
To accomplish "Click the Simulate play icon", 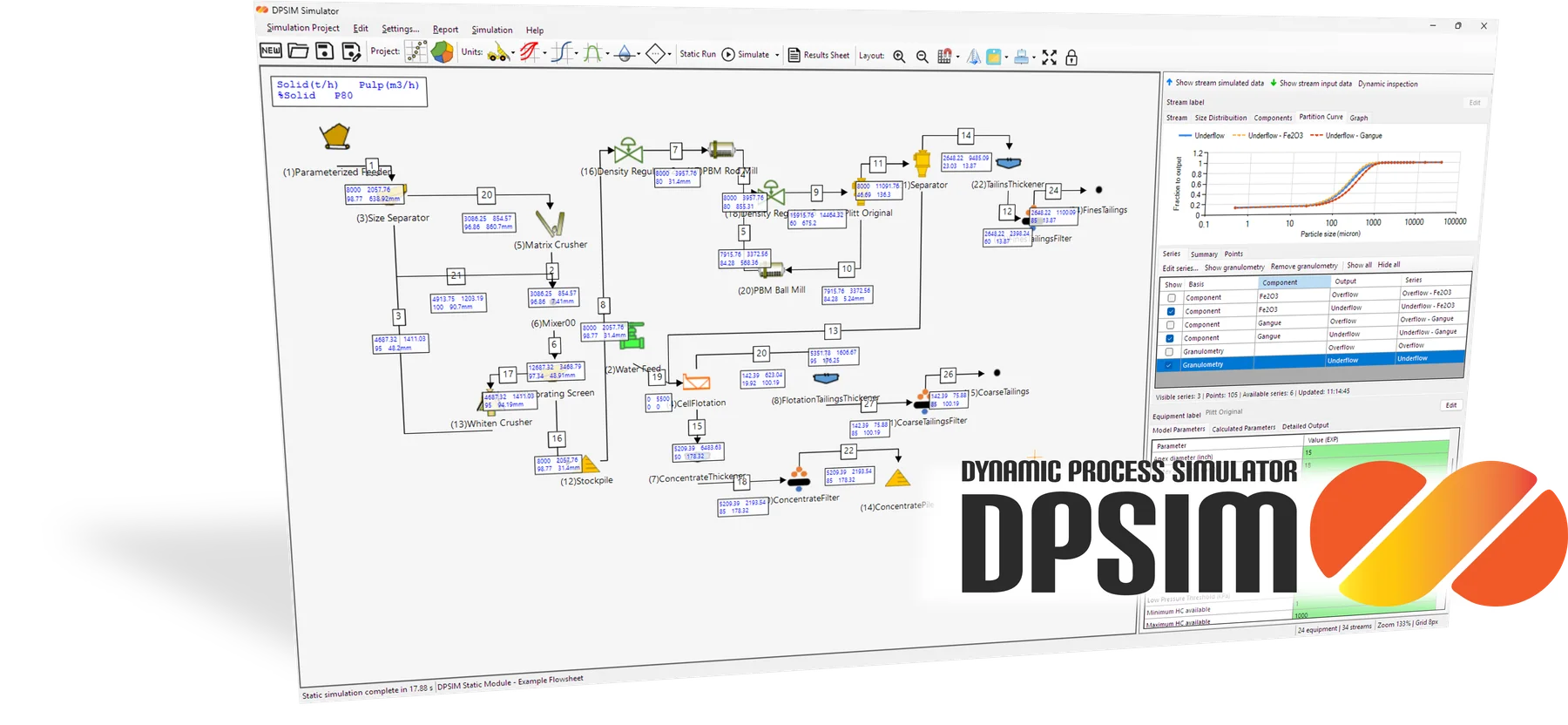I will pos(728,54).
